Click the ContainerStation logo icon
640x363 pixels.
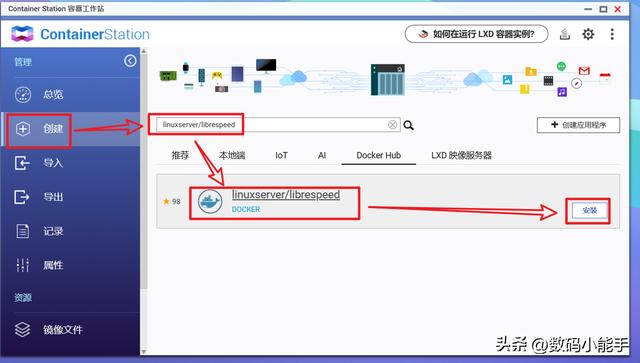[22, 34]
